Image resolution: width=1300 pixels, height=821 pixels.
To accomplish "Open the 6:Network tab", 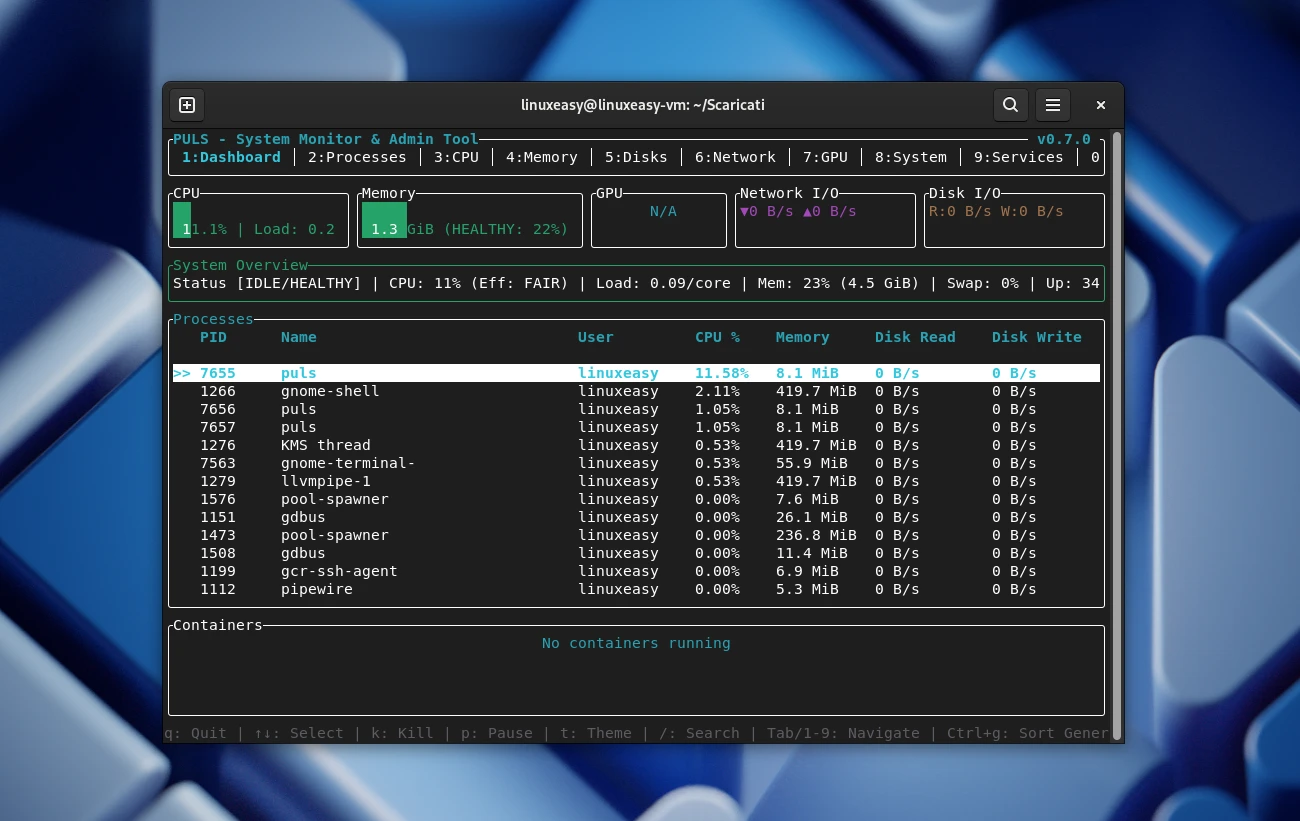I will click(x=735, y=157).
